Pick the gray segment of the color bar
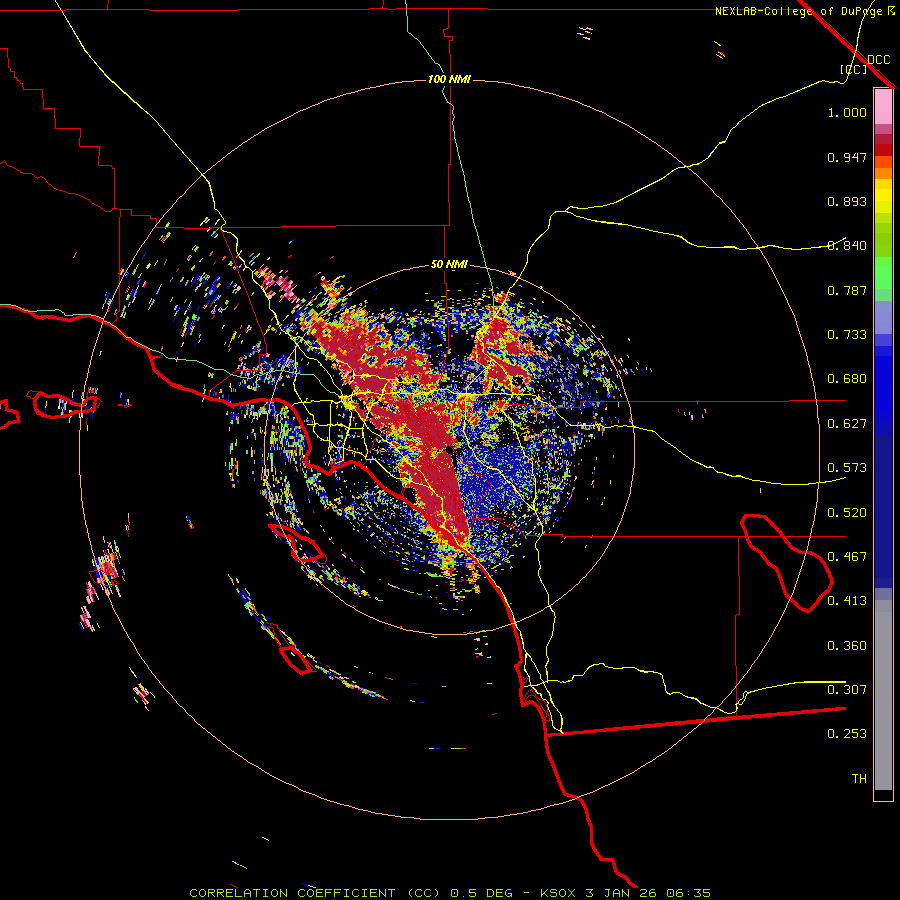The image size is (900, 900). (883, 695)
